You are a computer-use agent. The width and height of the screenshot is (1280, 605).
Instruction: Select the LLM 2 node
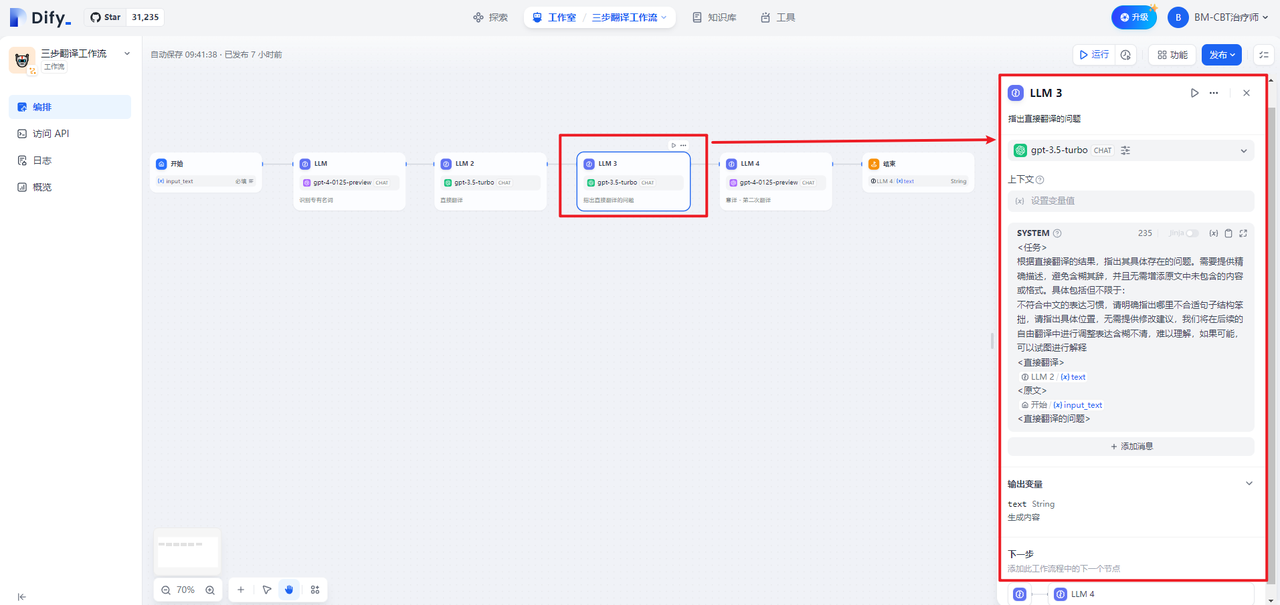[491, 181]
